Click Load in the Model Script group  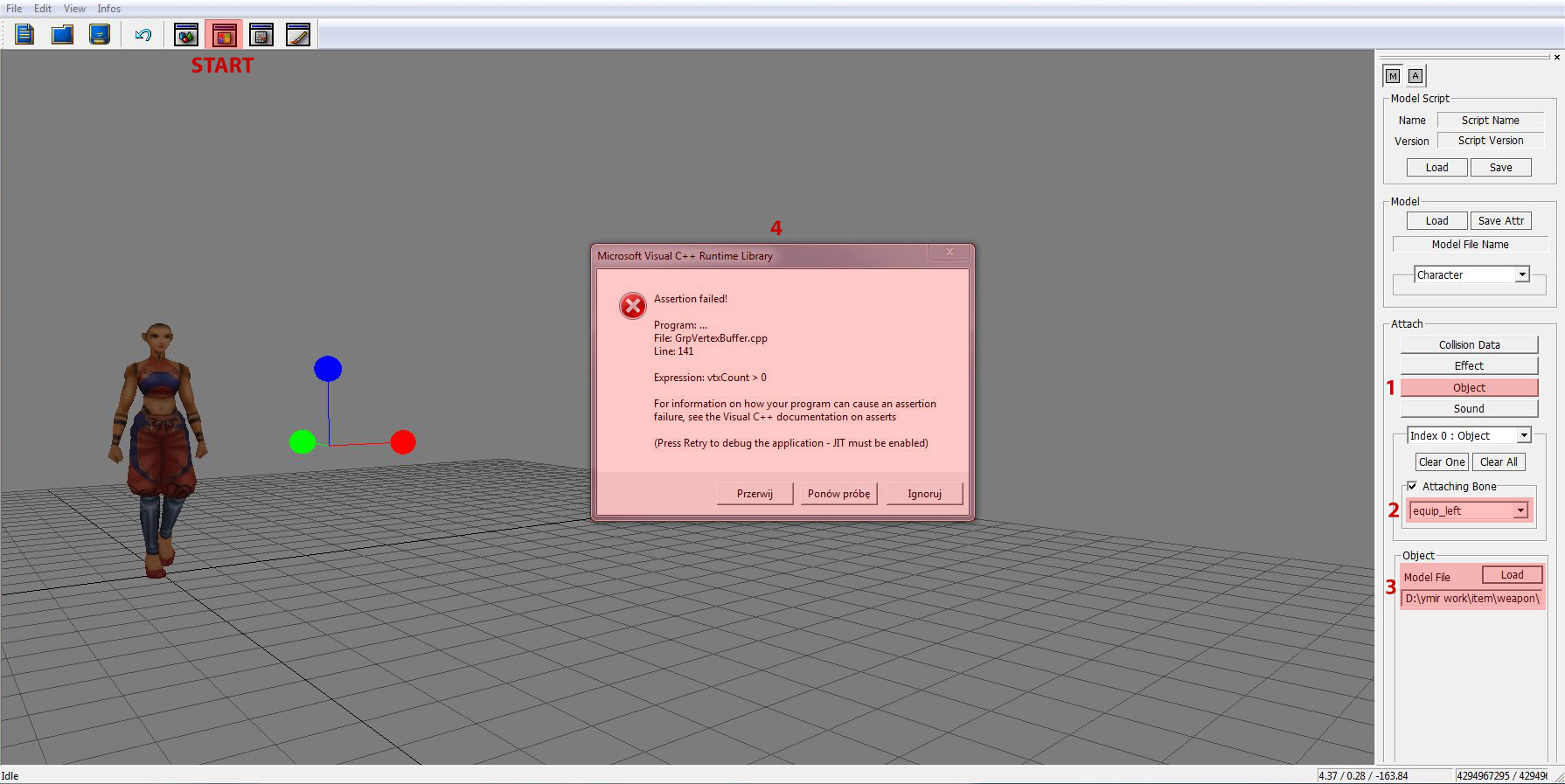pyautogui.click(x=1436, y=168)
